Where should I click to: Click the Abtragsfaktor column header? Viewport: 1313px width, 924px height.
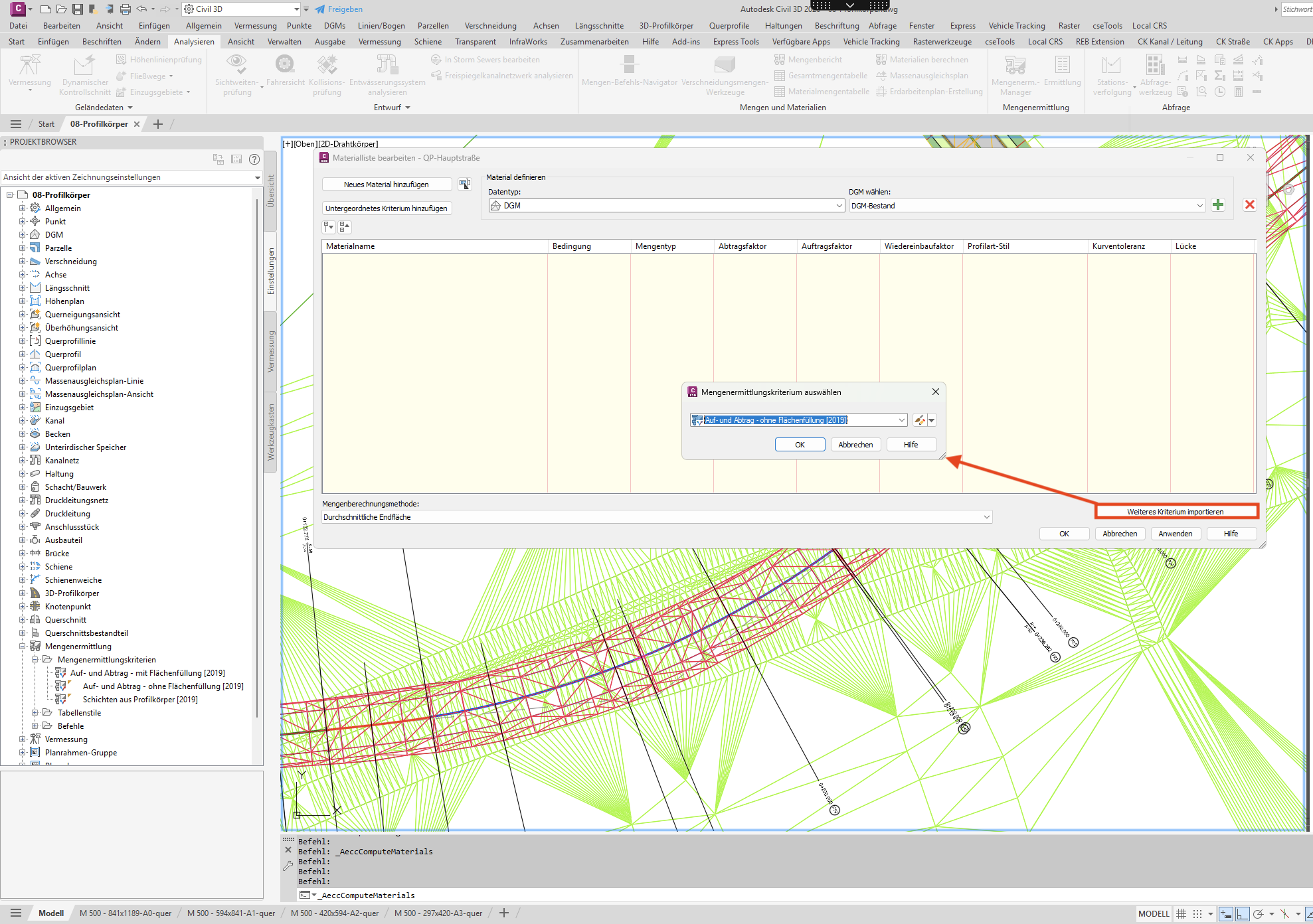click(x=755, y=246)
